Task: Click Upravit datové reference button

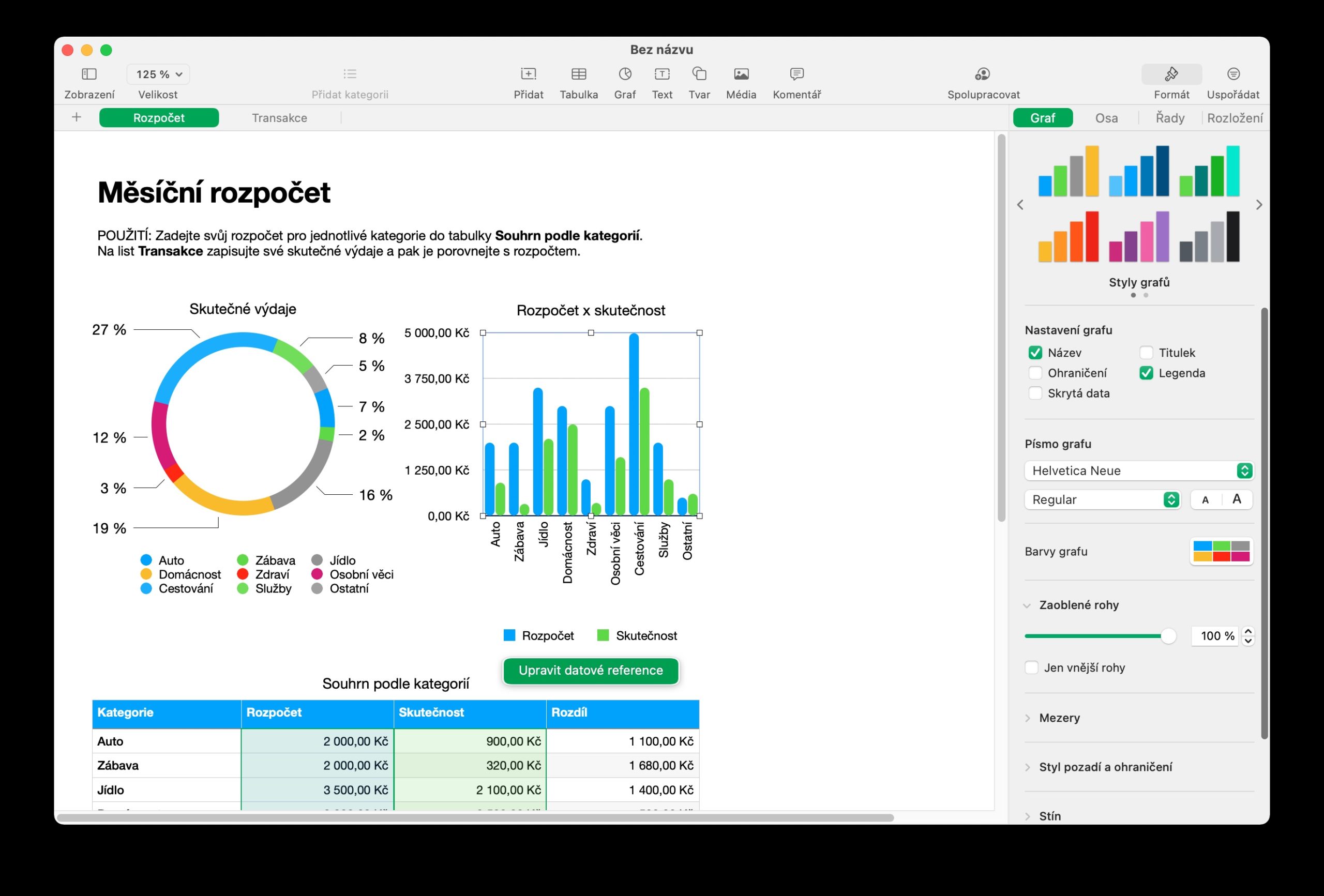Action: 590,671
